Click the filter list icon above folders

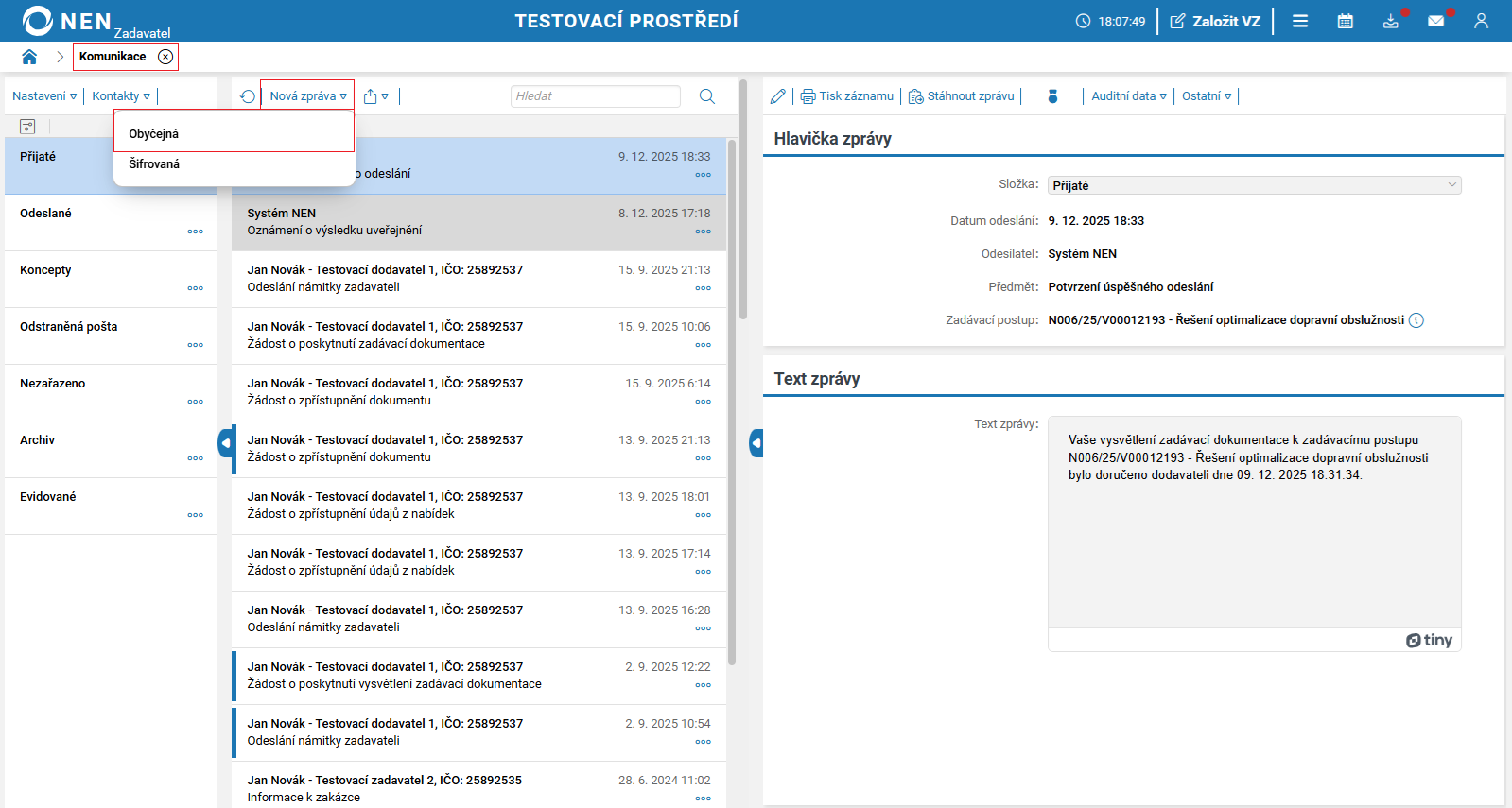coord(27,127)
